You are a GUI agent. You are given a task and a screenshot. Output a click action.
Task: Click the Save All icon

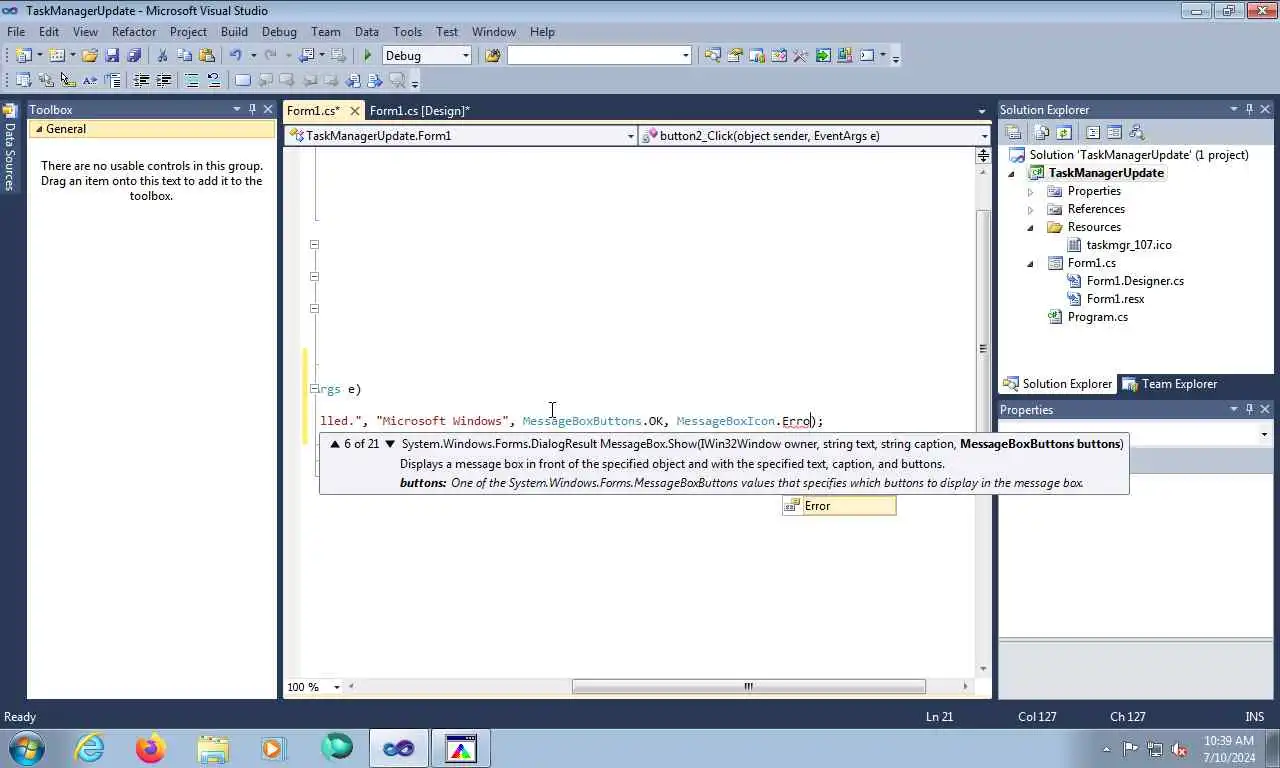point(134,56)
